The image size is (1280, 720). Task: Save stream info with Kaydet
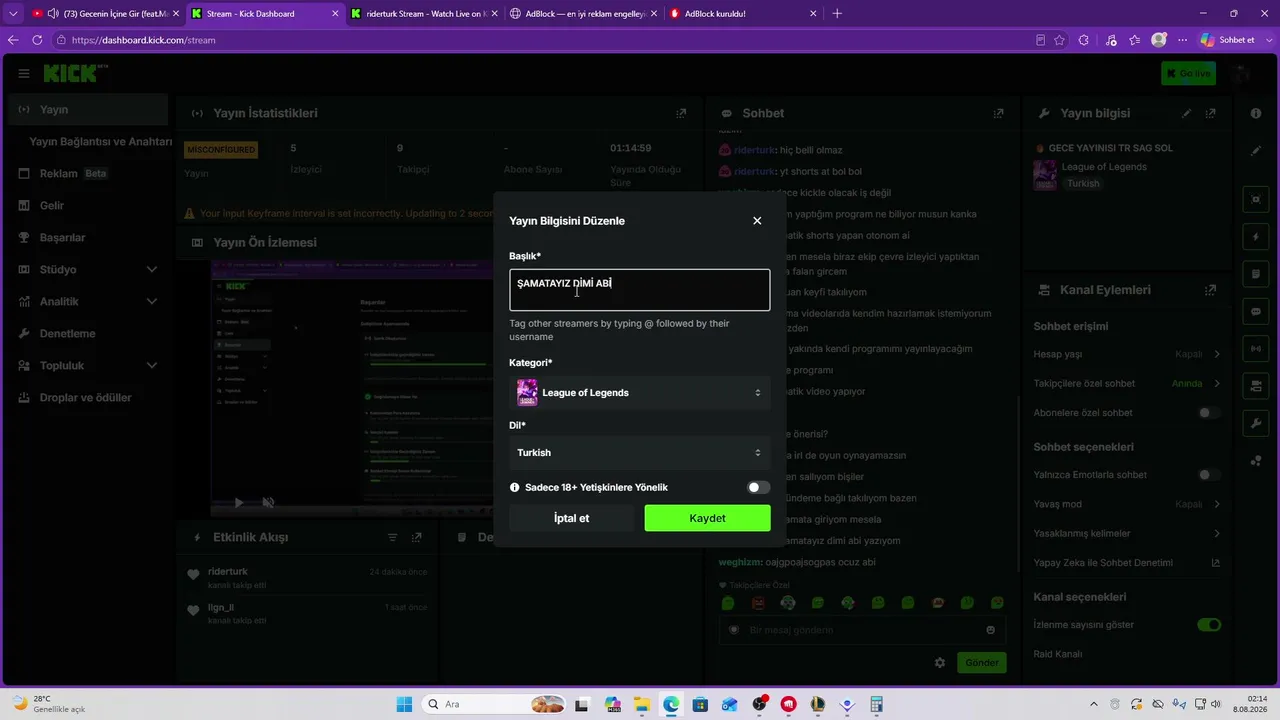(x=707, y=518)
